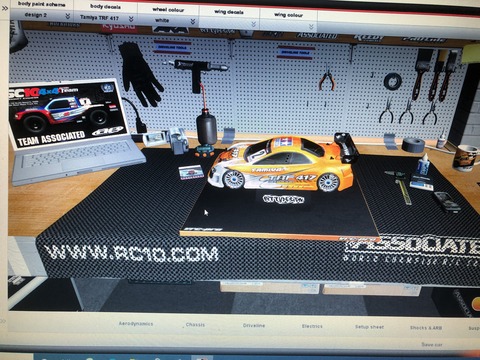Switch to the Chassis tab
Screen dimensions: 480x360
coord(195,325)
